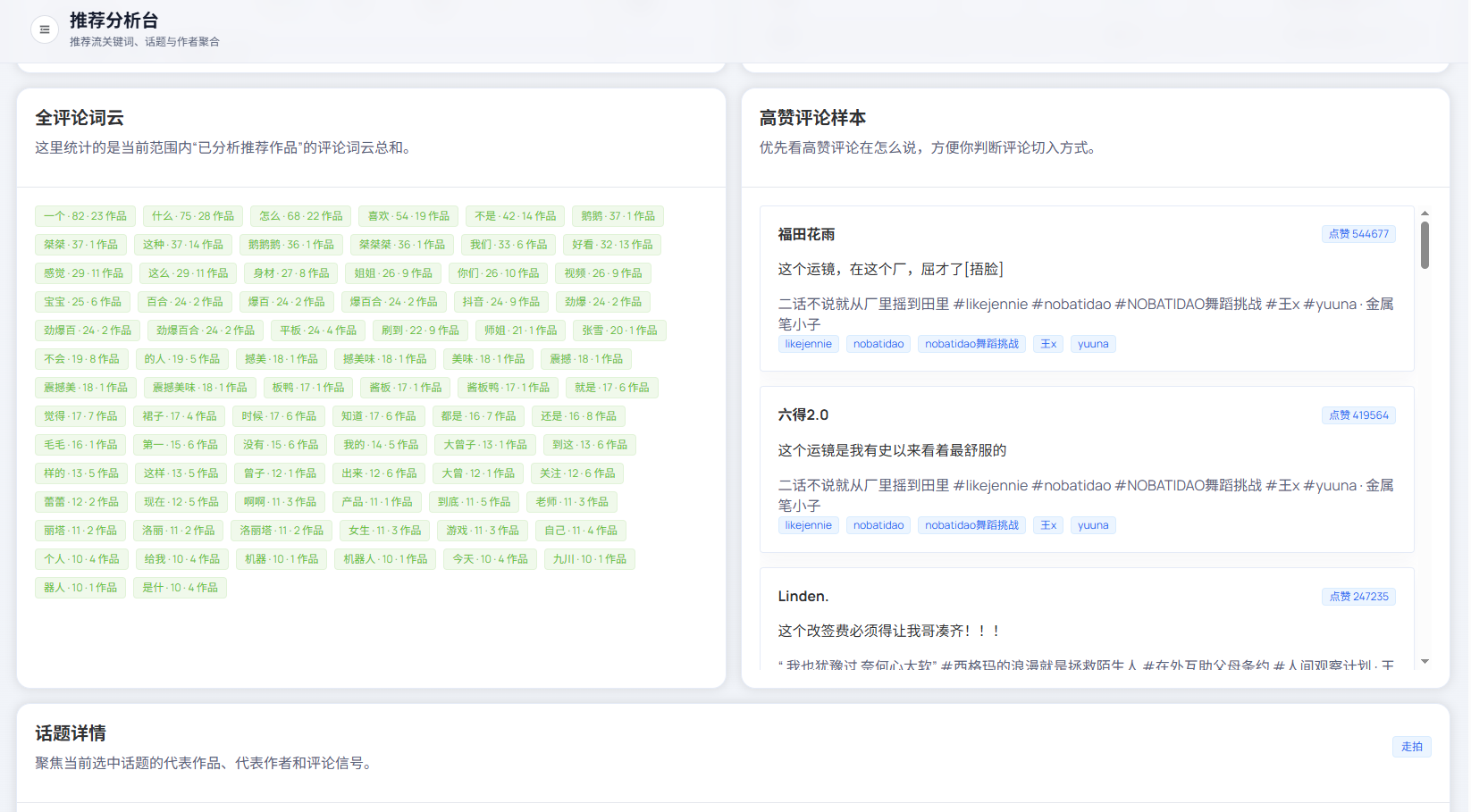
Task: Click the word tag 我们·33·6作品
Action: tap(509, 245)
